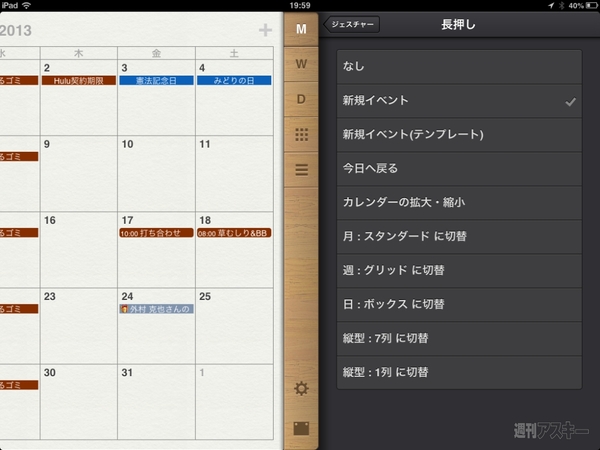Select the なし option

click(459, 67)
